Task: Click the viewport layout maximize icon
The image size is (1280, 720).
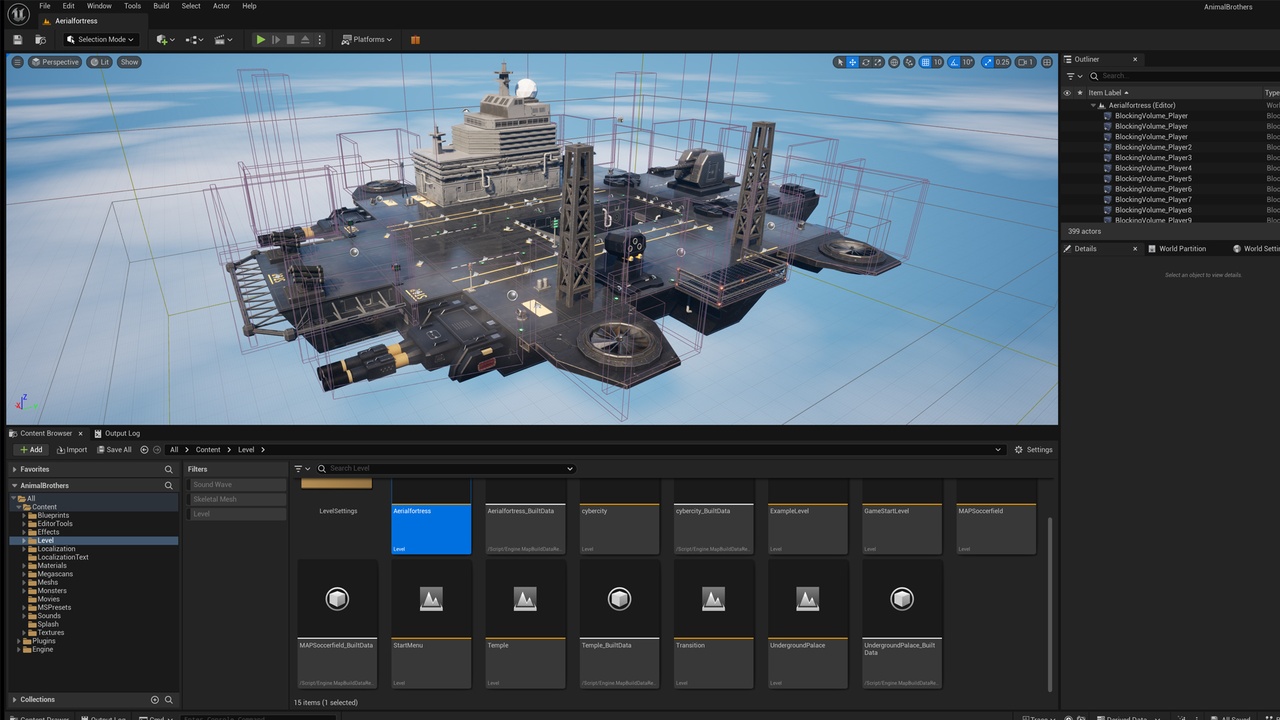Action: (x=1047, y=62)
